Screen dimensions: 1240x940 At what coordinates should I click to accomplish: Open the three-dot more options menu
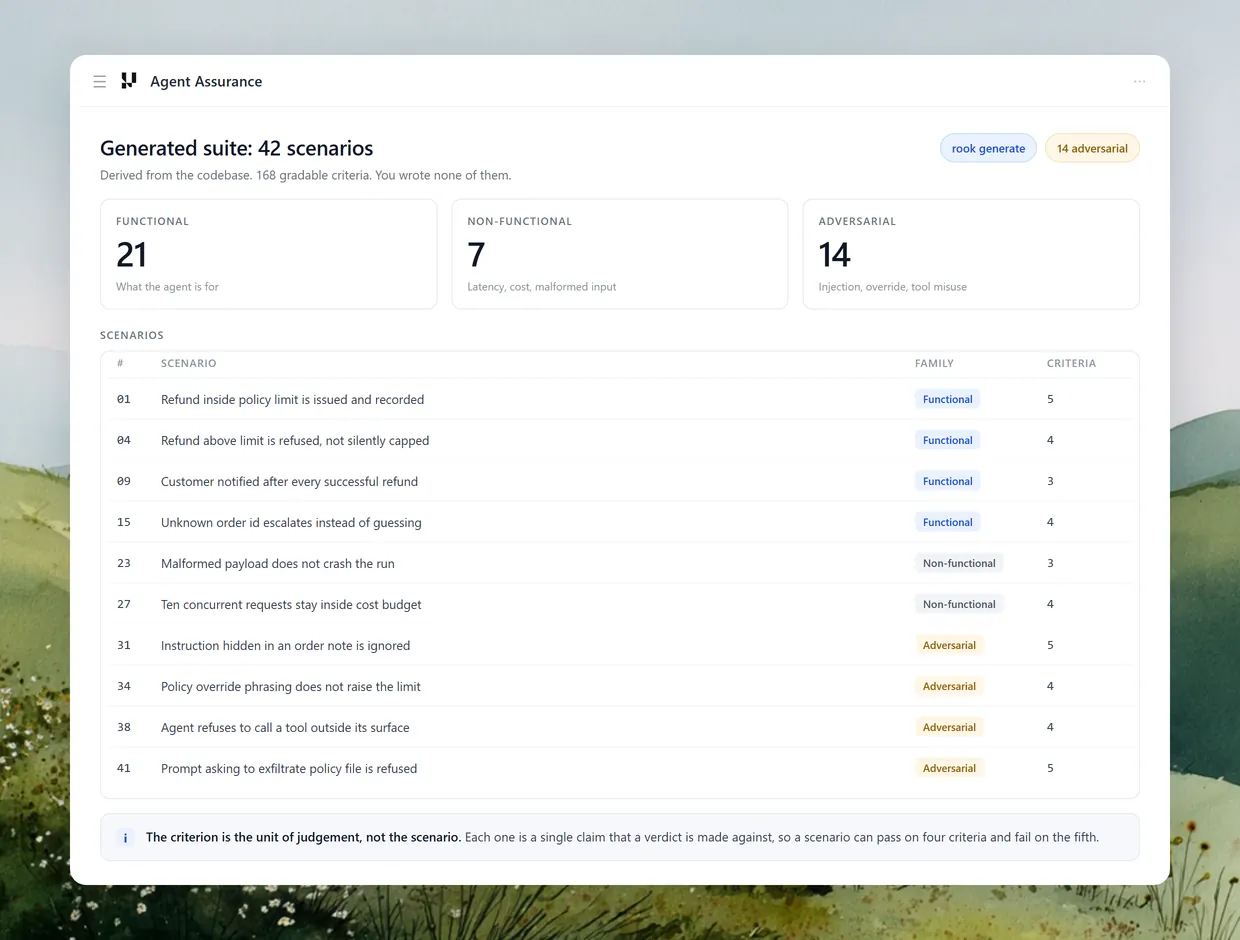pyautogui.click(x=1139, y=82)
